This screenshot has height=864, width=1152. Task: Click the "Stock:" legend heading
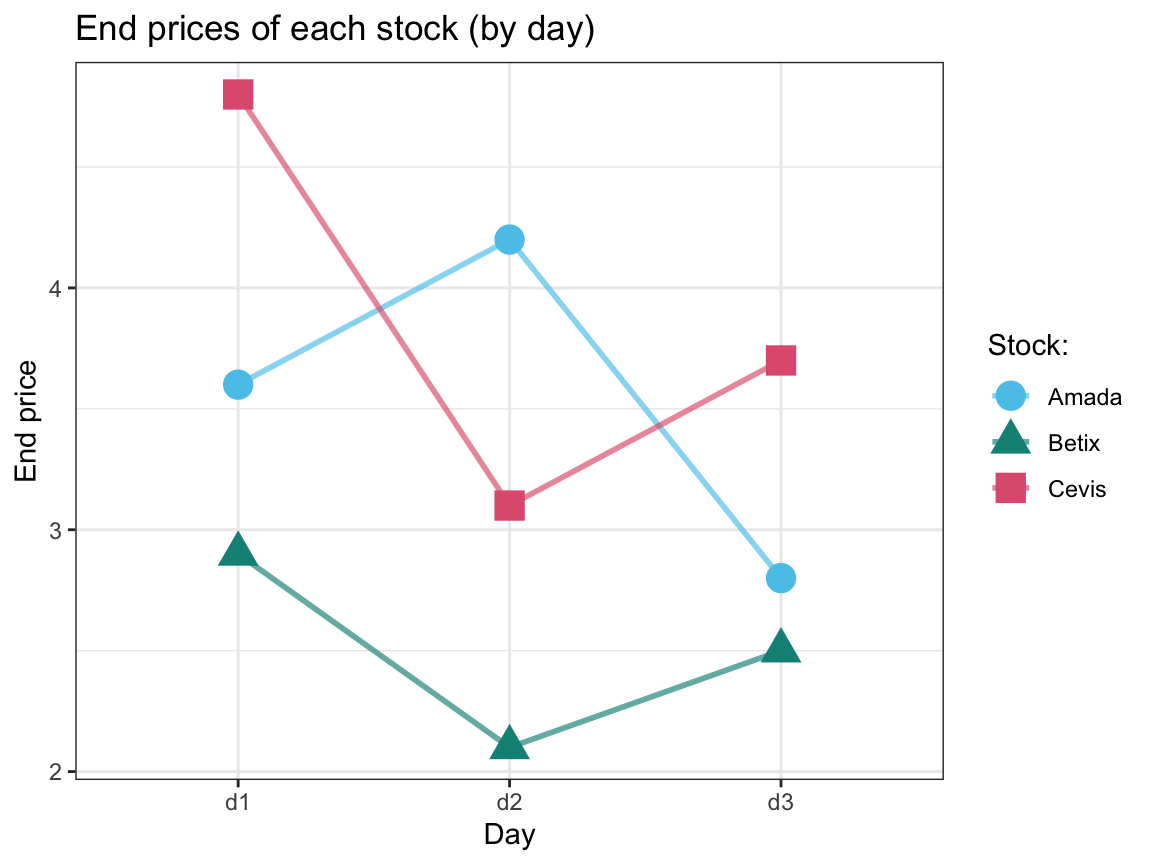[1029, 346]
